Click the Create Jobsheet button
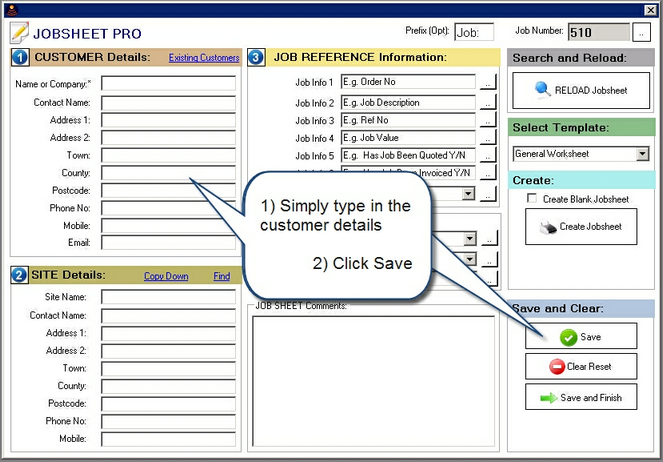 coord(581,227)
